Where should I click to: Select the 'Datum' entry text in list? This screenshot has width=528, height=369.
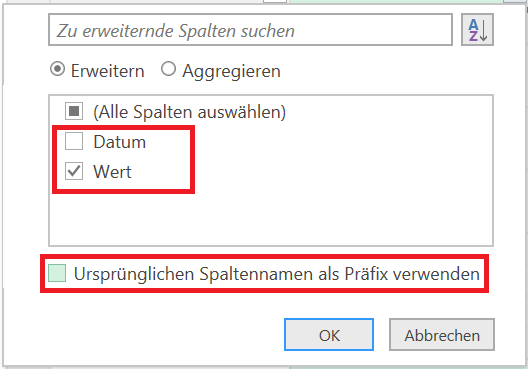(120, 142)
